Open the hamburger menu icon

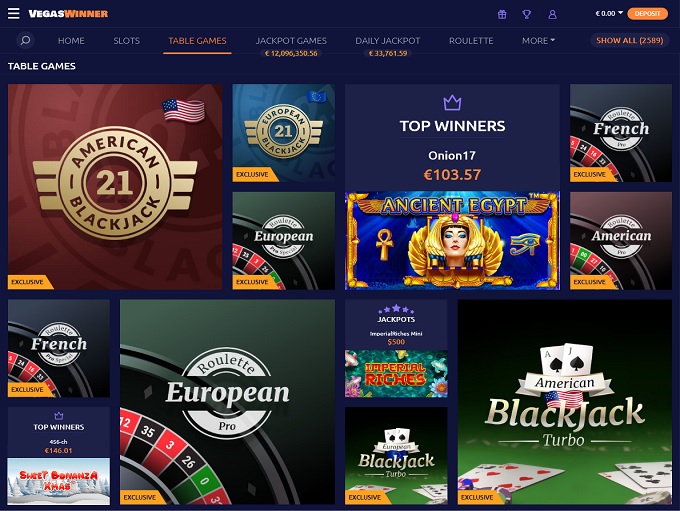[13, 13]
